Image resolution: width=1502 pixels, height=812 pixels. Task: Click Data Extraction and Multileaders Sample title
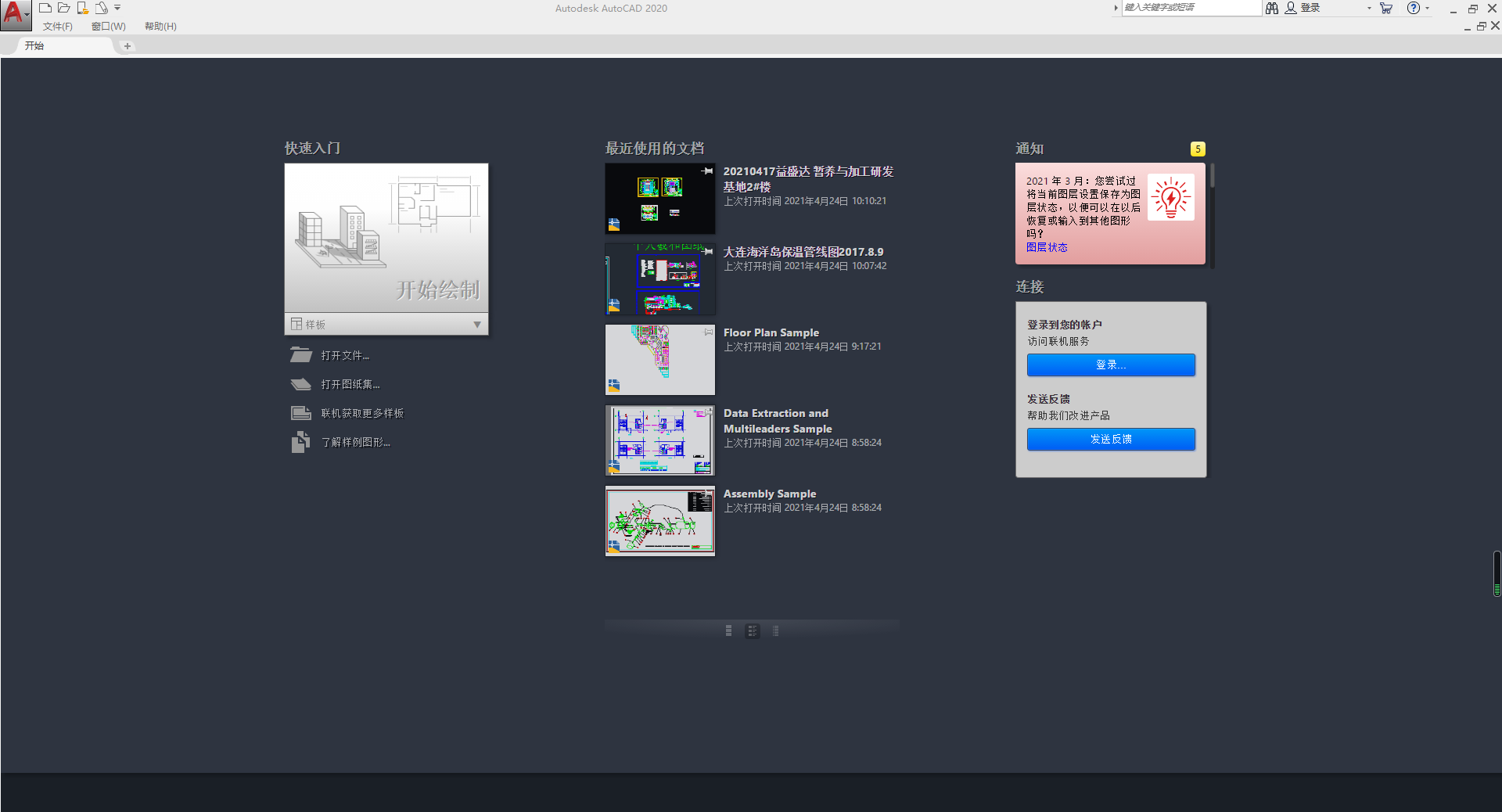point(778,421)
